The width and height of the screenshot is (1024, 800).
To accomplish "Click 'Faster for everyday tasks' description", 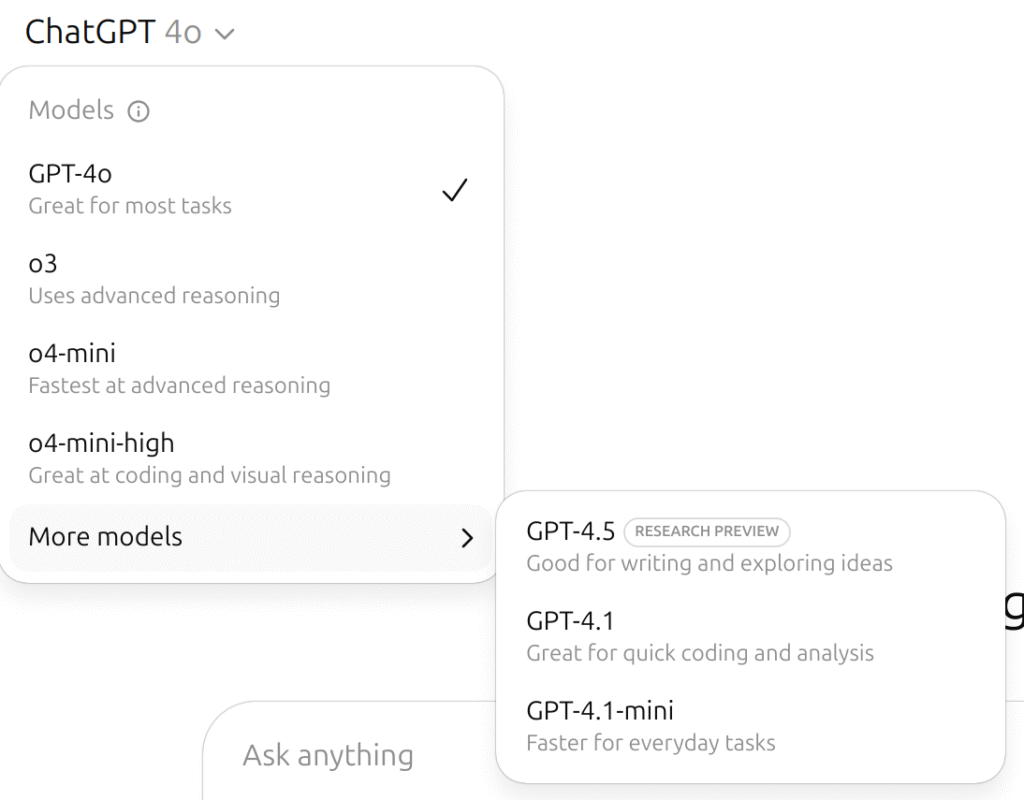I will (x=651, y=743).
